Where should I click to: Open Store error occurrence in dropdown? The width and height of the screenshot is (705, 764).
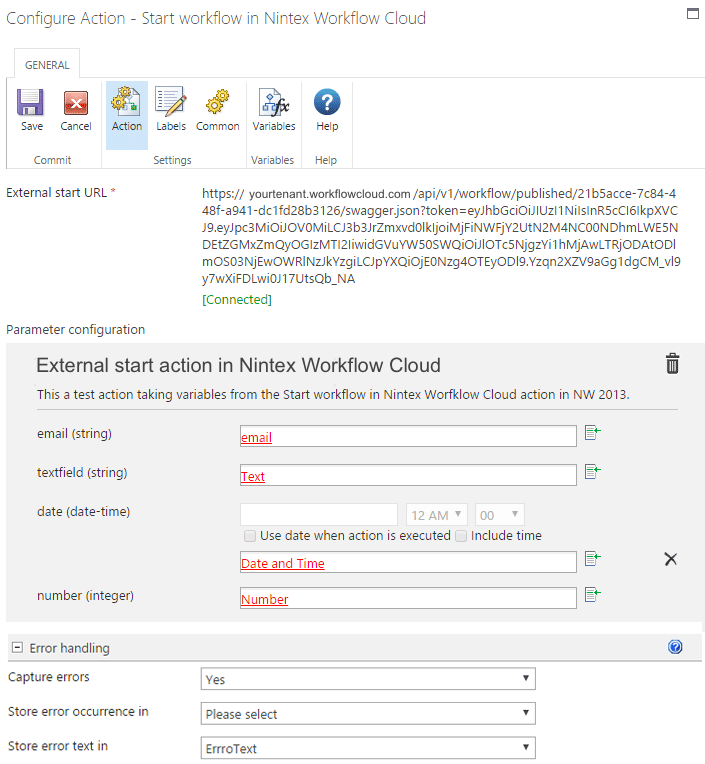click(367, 714)
